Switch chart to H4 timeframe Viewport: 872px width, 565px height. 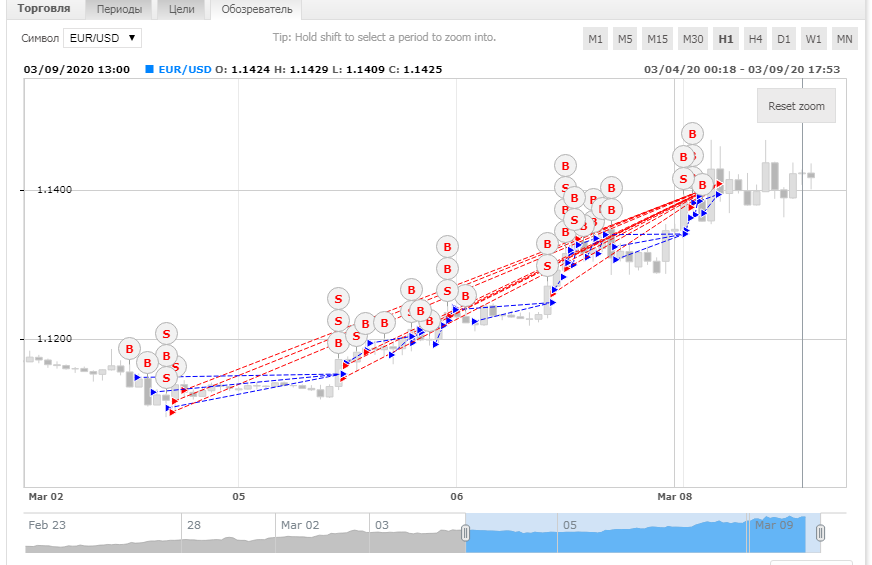755,39
